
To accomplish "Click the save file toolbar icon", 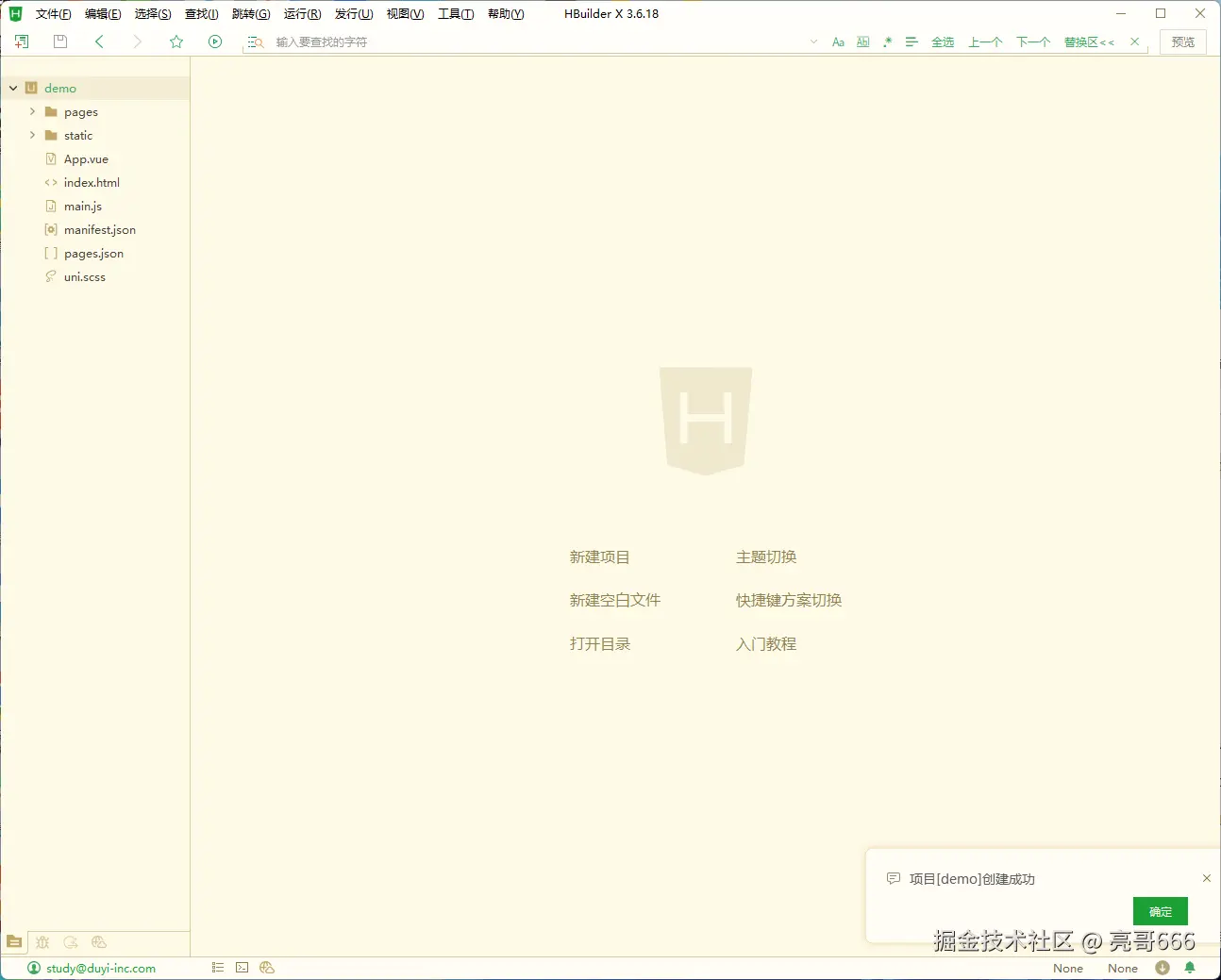I will click(60, 42).
